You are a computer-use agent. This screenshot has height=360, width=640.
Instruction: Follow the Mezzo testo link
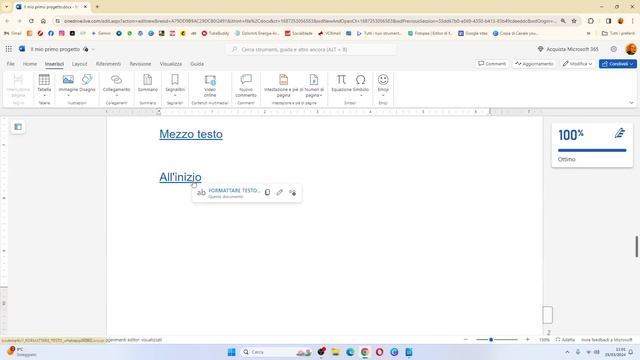click(x=191, y=134)
